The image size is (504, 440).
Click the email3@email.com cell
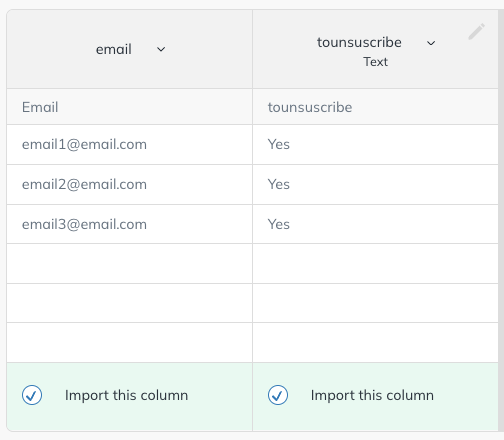pyautogui.click(x=129, y=224)
